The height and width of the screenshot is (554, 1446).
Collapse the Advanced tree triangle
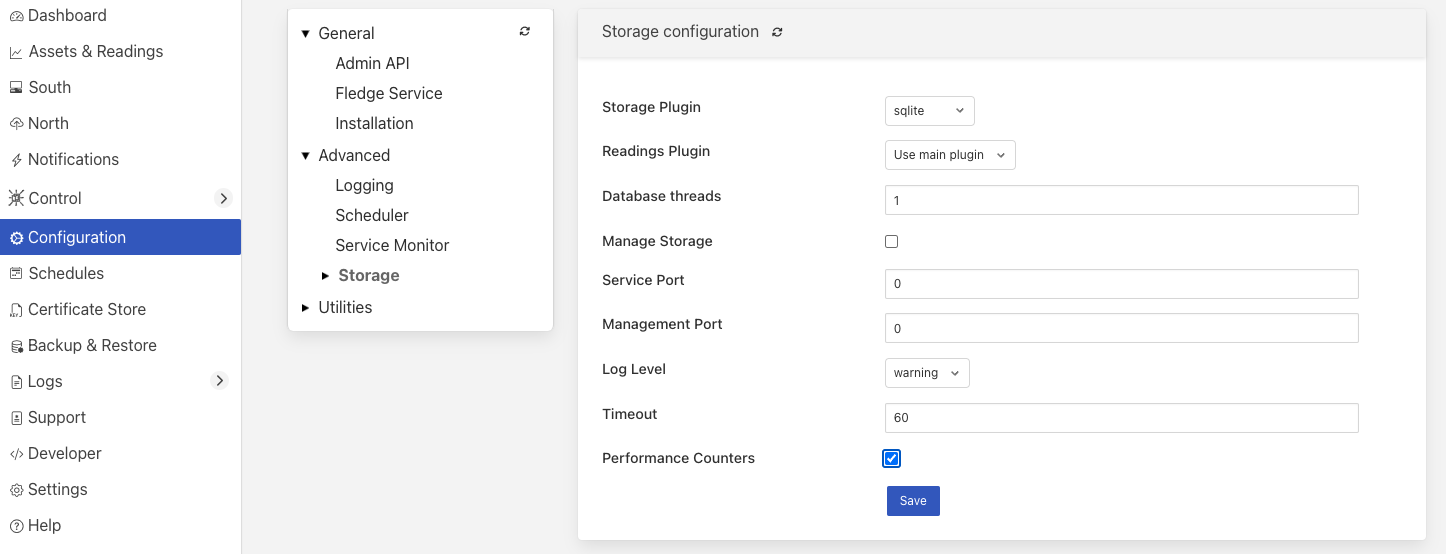[306, 156]
